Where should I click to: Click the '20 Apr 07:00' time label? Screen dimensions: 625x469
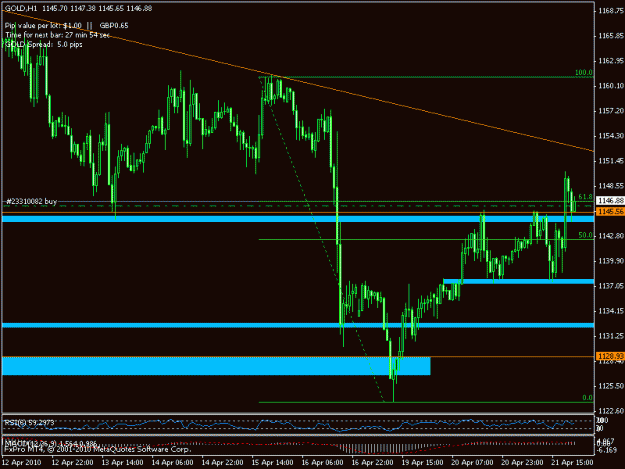472,463
